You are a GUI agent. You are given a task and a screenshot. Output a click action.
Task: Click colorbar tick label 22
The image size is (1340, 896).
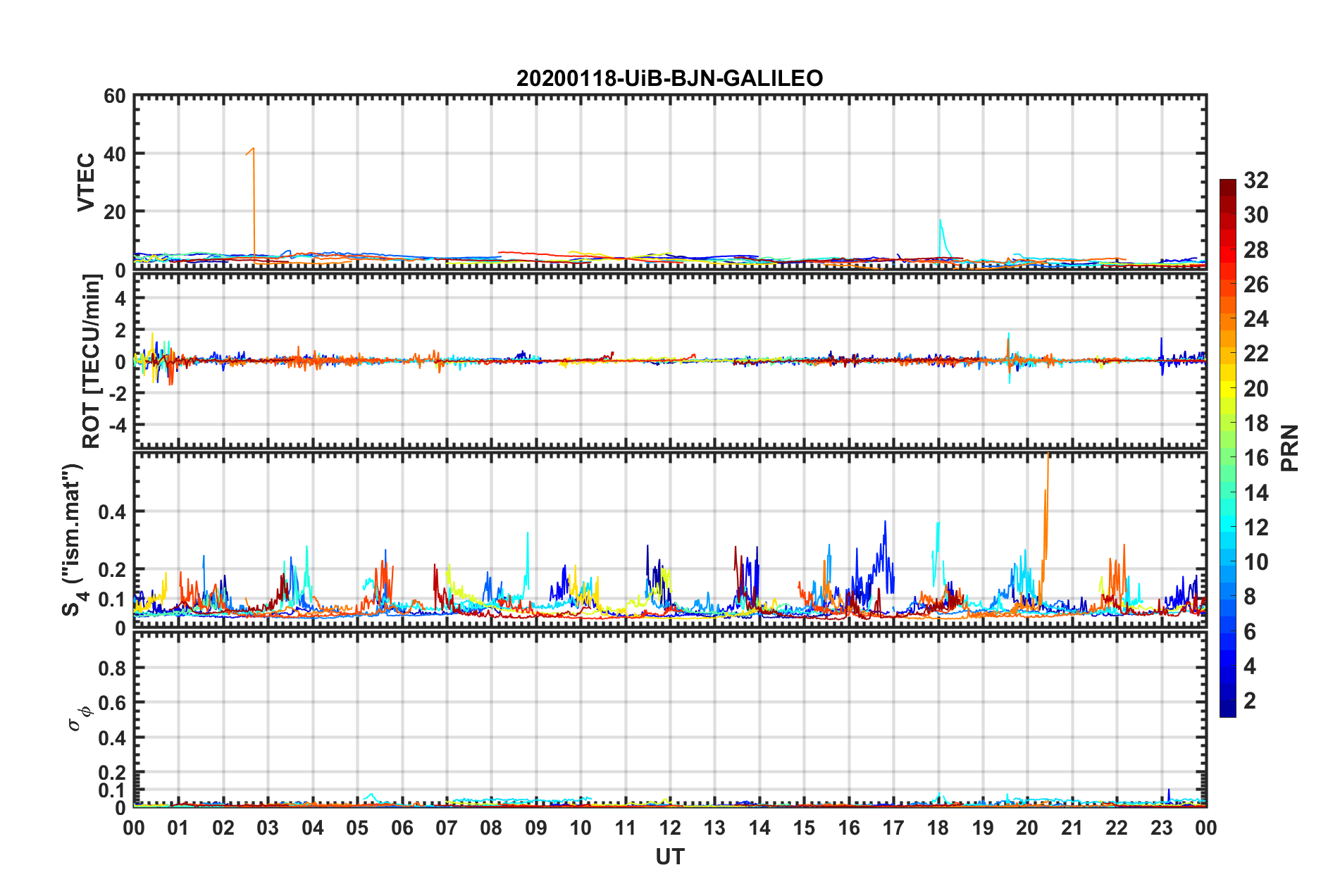(1255, 354)
